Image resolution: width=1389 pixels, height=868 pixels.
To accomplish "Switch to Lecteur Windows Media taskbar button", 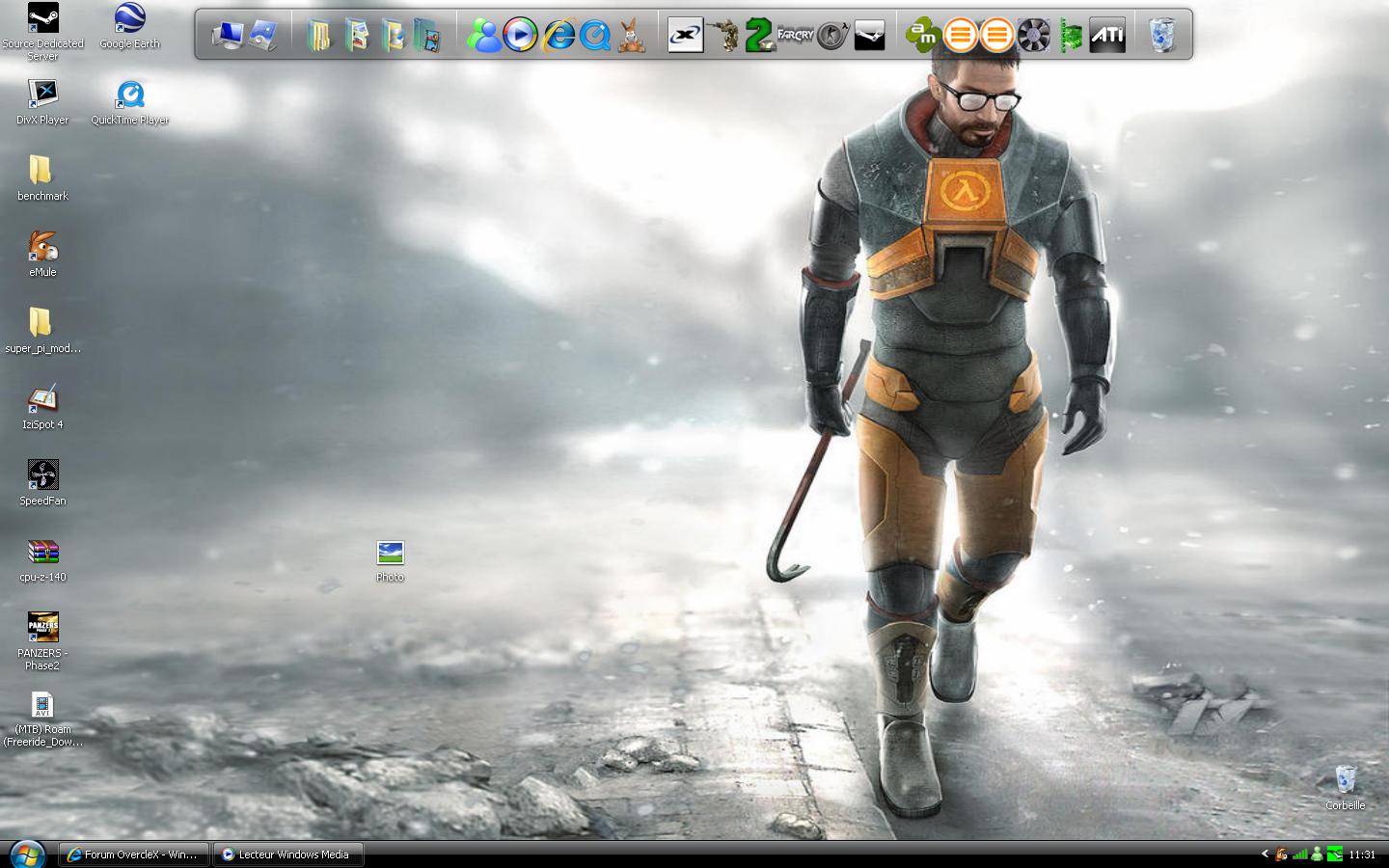I will click(x=287, y=854).
